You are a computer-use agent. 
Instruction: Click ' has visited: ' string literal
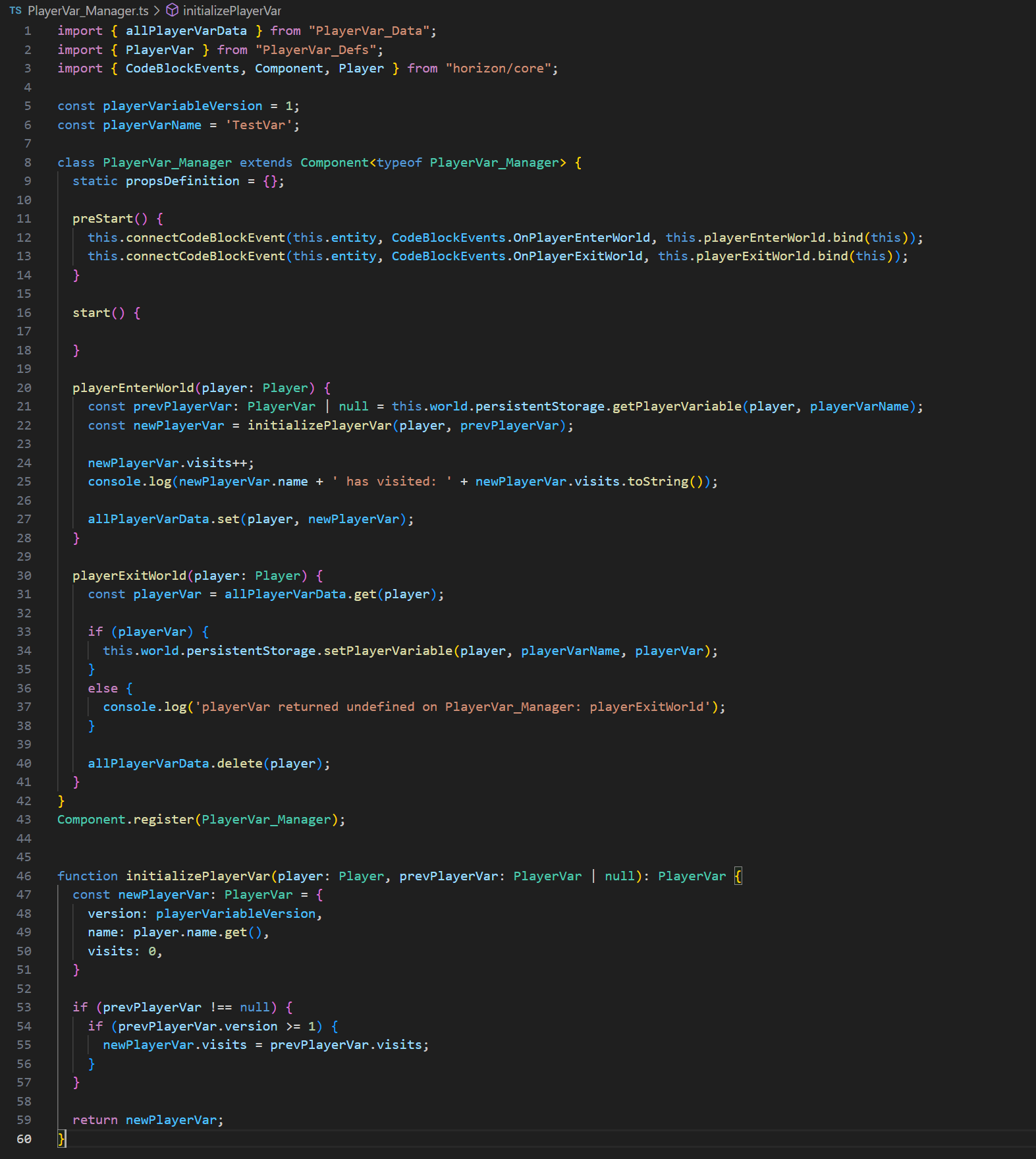coord(392,482)
